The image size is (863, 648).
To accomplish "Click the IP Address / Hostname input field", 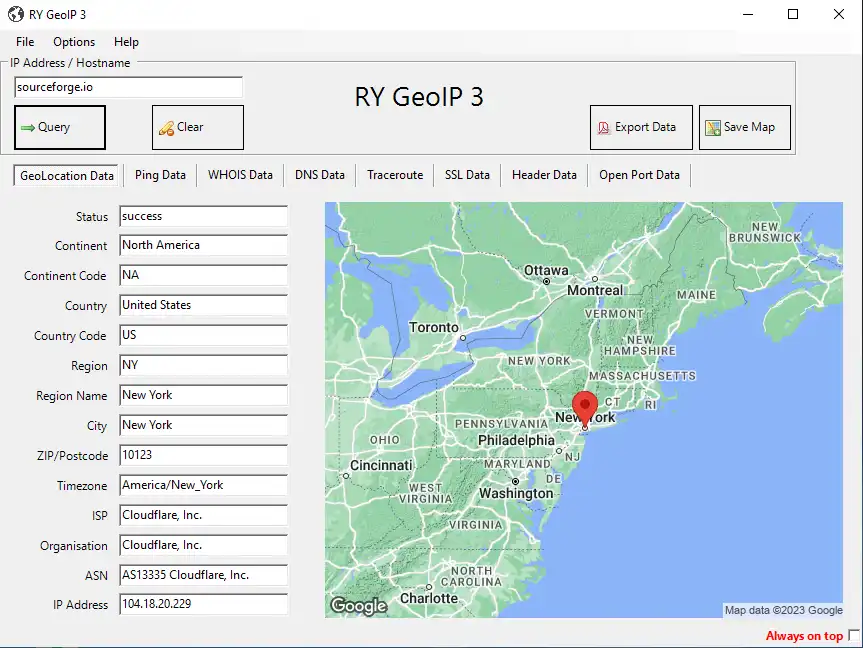I will coord(128,87).
